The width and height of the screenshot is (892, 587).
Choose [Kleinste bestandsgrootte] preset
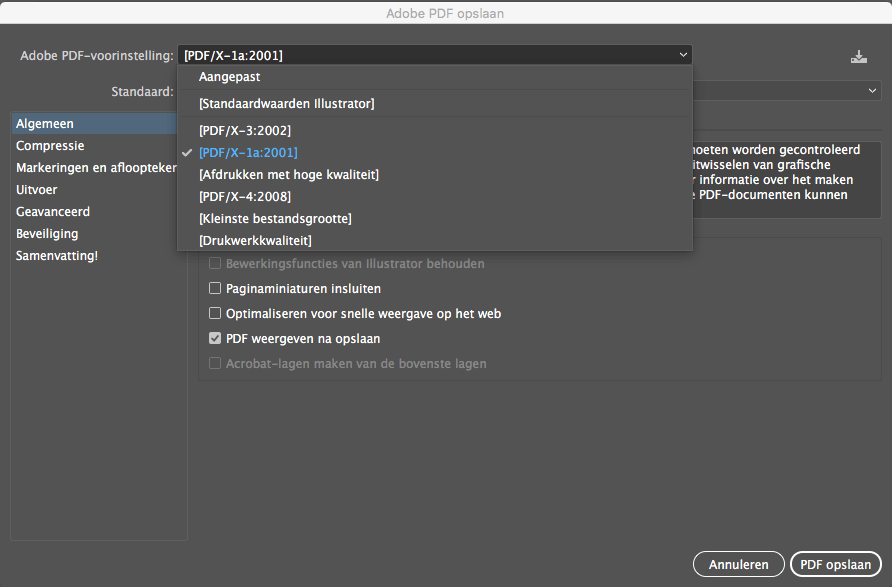435,218
